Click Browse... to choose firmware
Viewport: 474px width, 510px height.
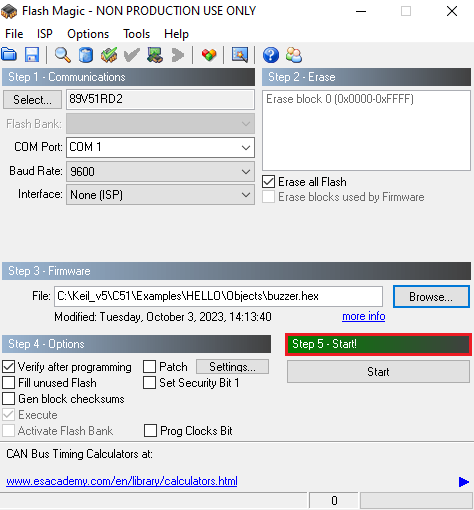[431, 297]
